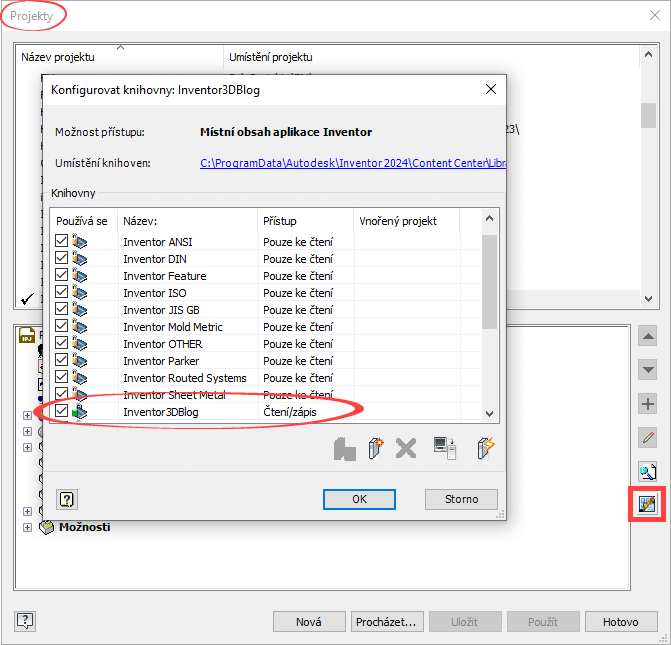Toggle the Inventor OTHER checkbox

(61, 342)
